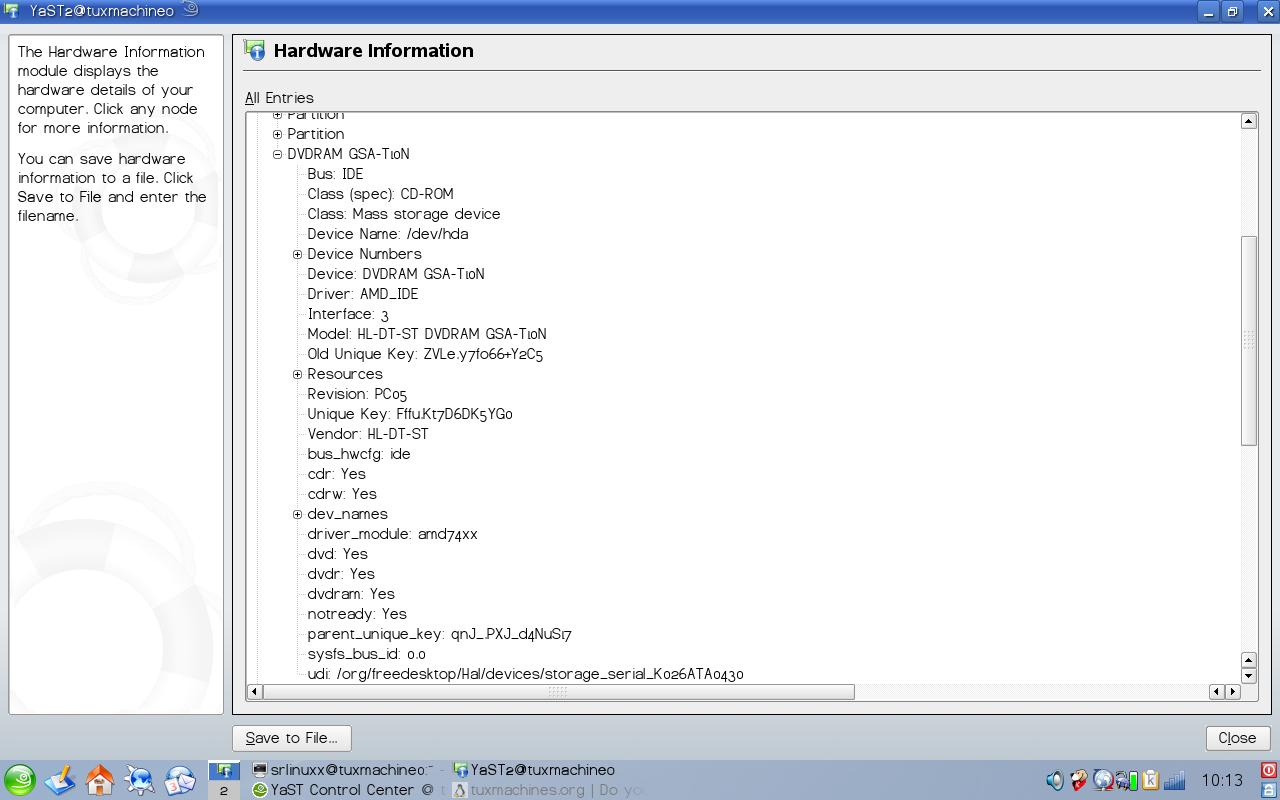
Task: Select the 'dvdr: Yes' row
Action: 340,574
